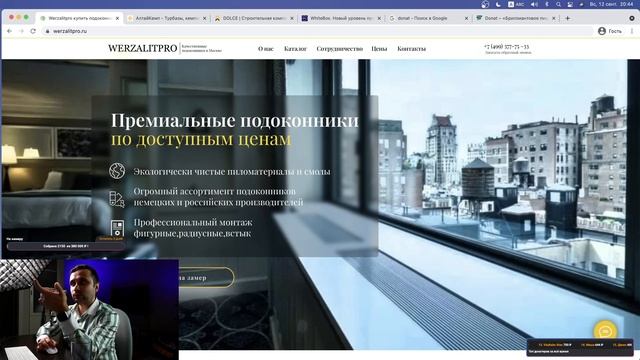Go back using the browser back arrow
Image resolution: width=640 pixels, height=360 pixels.
(x=9, y=31)
